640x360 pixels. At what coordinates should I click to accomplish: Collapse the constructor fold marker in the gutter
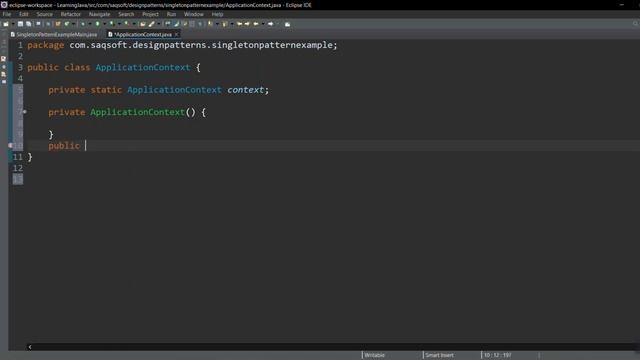[24, 112]
